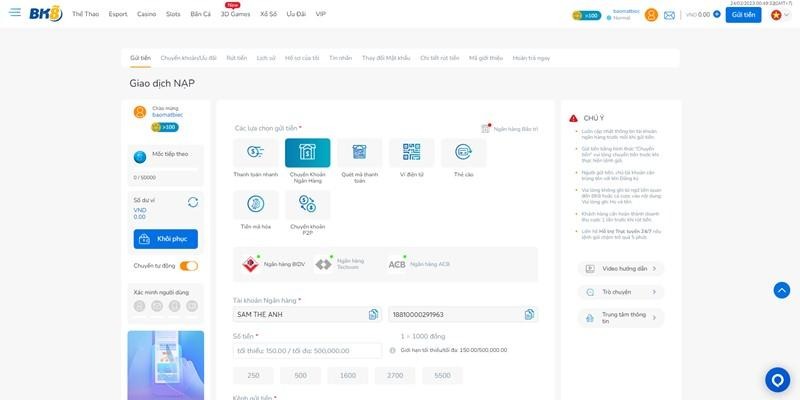Open the language flag dropdown
The height and width of the screenshot is (400, 800).
(x=778, y=15)
